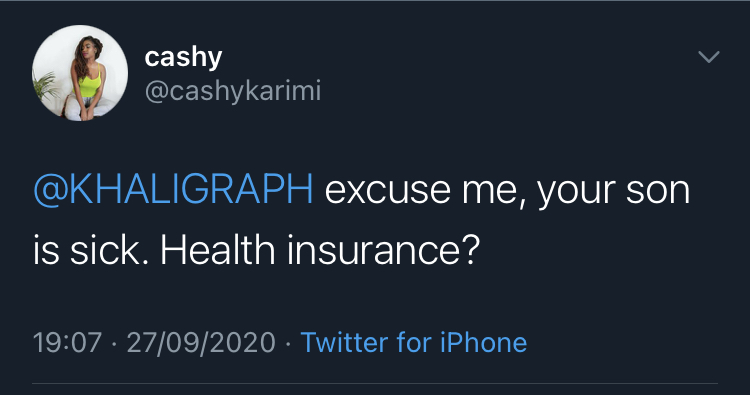Click the tweet text "excuse me, your son"

pos(507,190)
